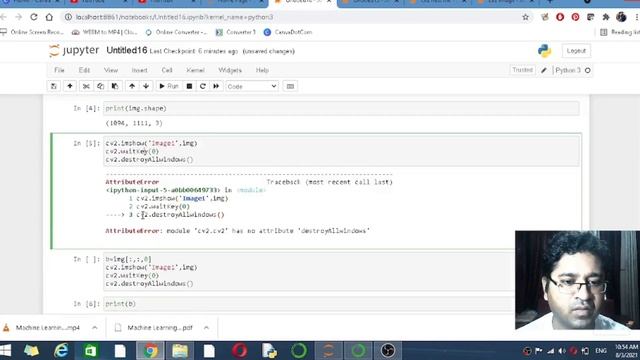The width and height of the screenshot is (640, 360).
Task: Move selected cell up arrow
Action: click(x=132, y=86)
